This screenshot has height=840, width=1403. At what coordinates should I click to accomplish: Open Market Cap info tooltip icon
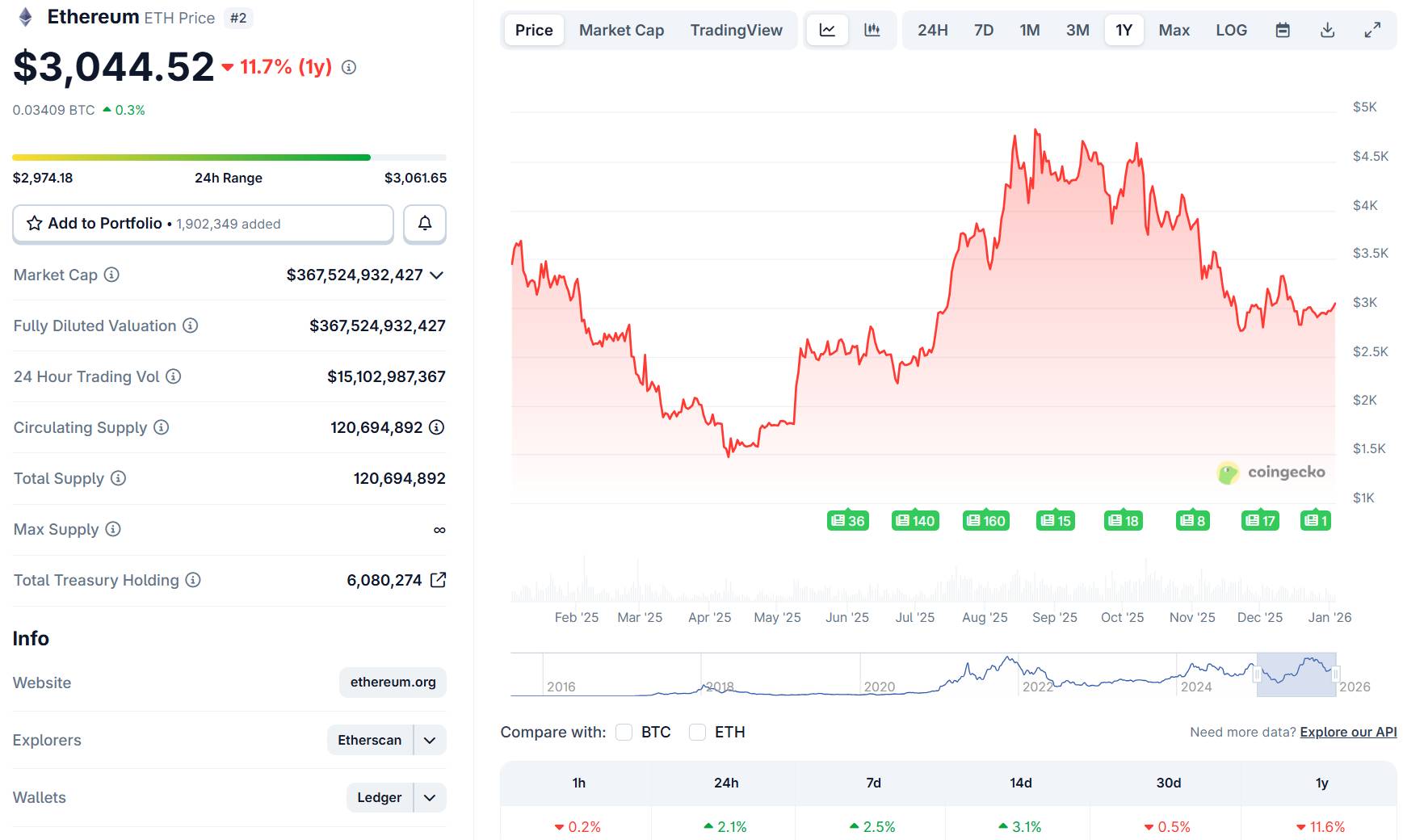[112, 275]
